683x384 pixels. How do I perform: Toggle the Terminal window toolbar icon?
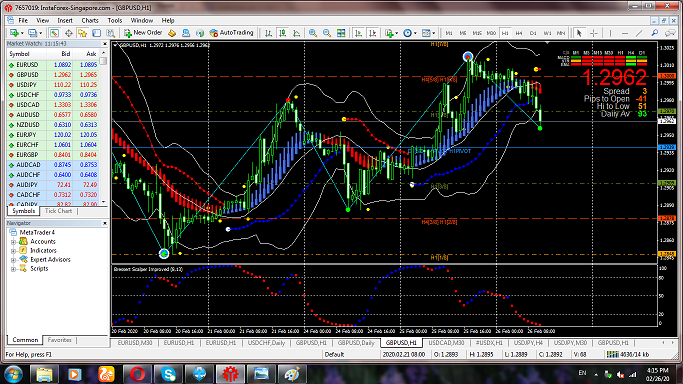pyautogui.click(x=96, y=33)
